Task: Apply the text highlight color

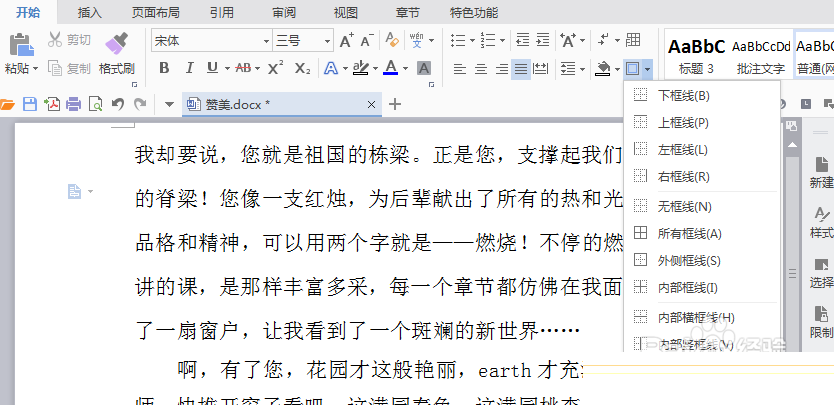Action: click(x=361, y=68)
